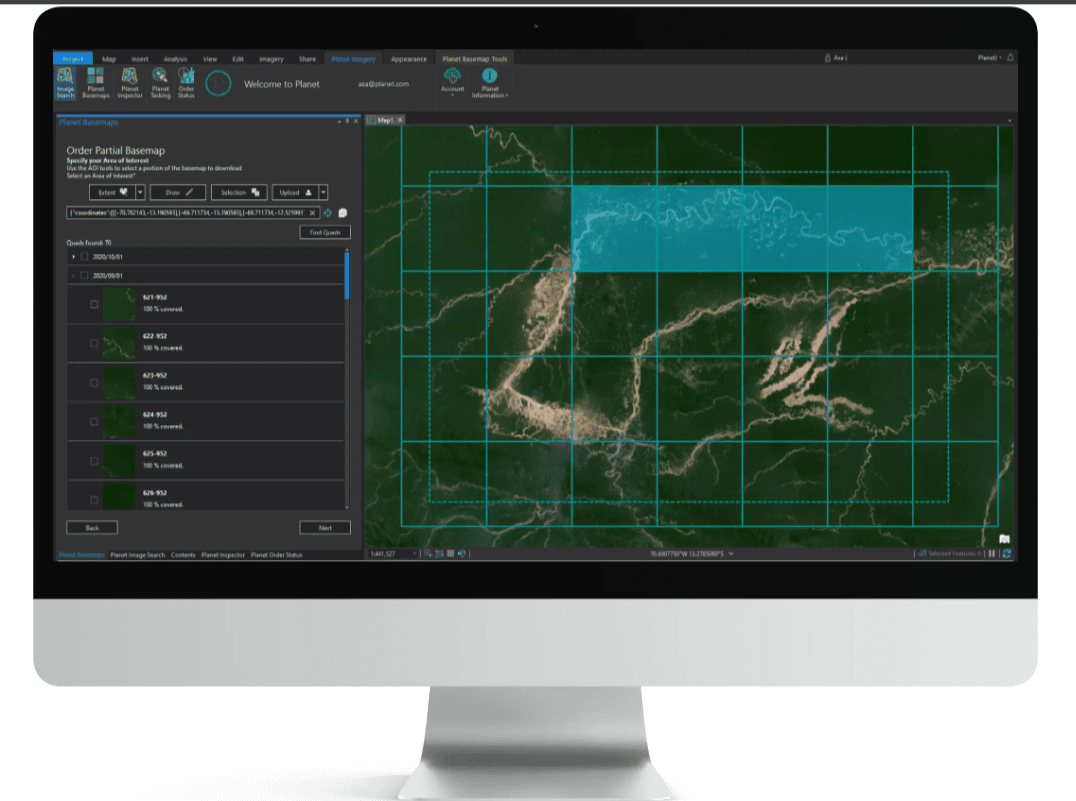Copy the AOI coordinates with clipboard icon

point(342,213)
